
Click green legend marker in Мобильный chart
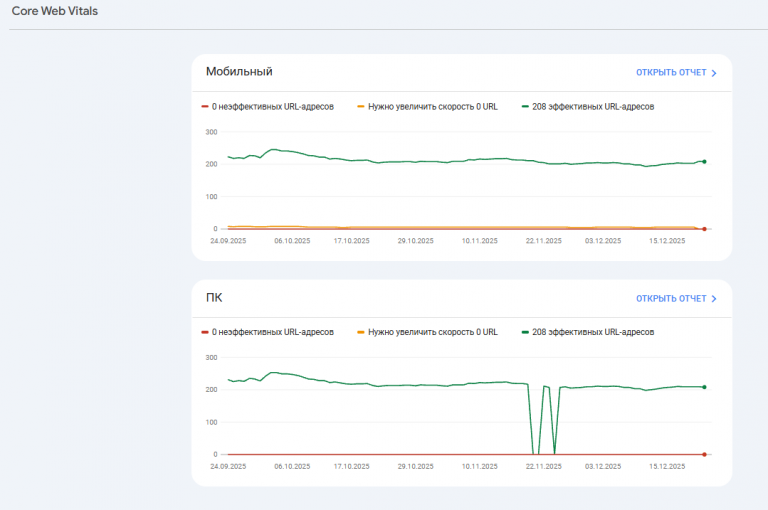[525, 106]
